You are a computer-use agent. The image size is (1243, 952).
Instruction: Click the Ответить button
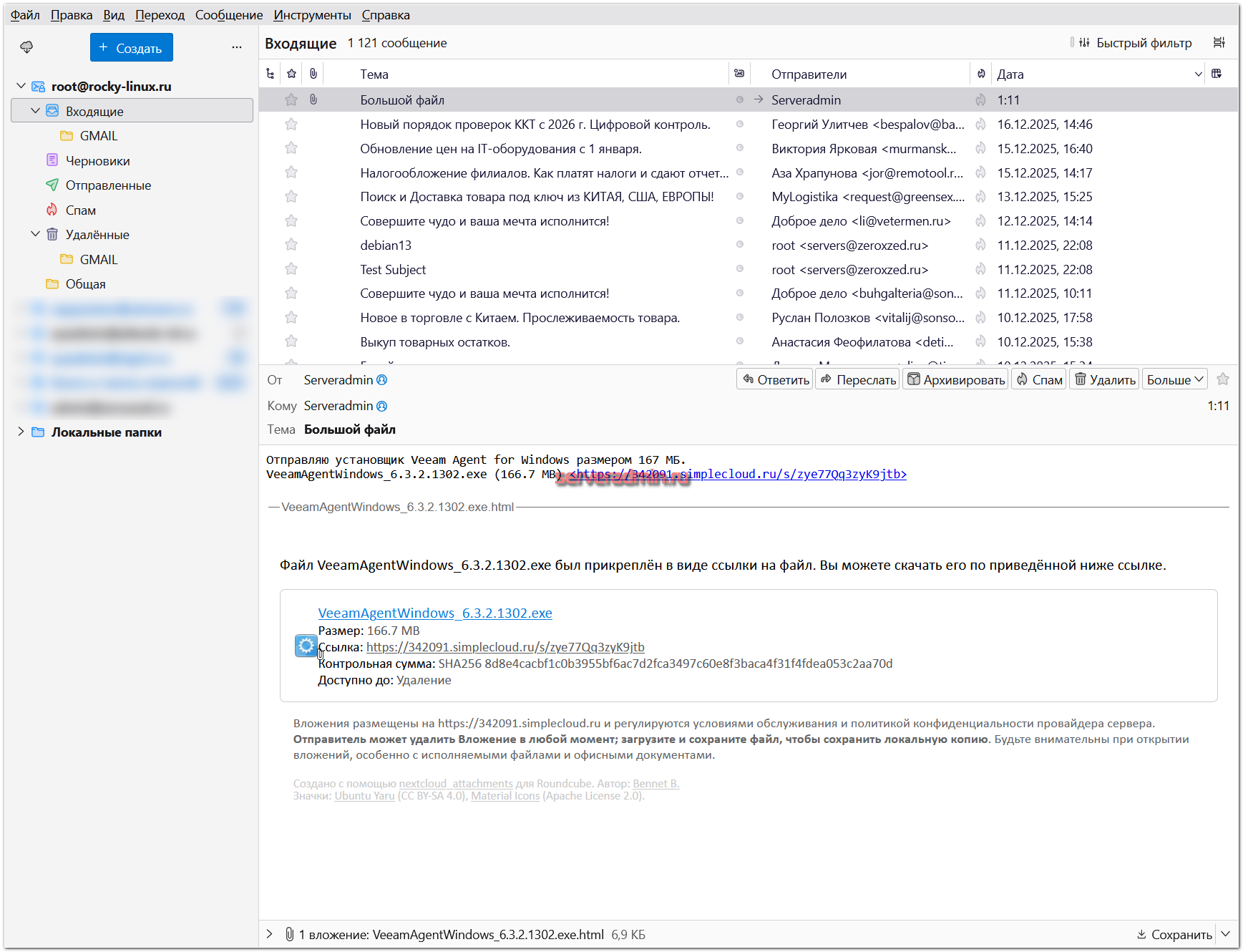(775, 379)
